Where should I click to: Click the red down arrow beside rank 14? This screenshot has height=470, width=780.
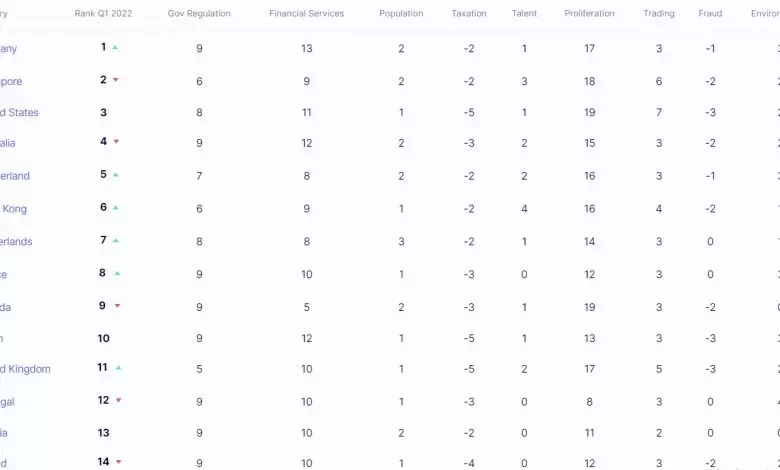pyautogui.click(x=119, y=462)
